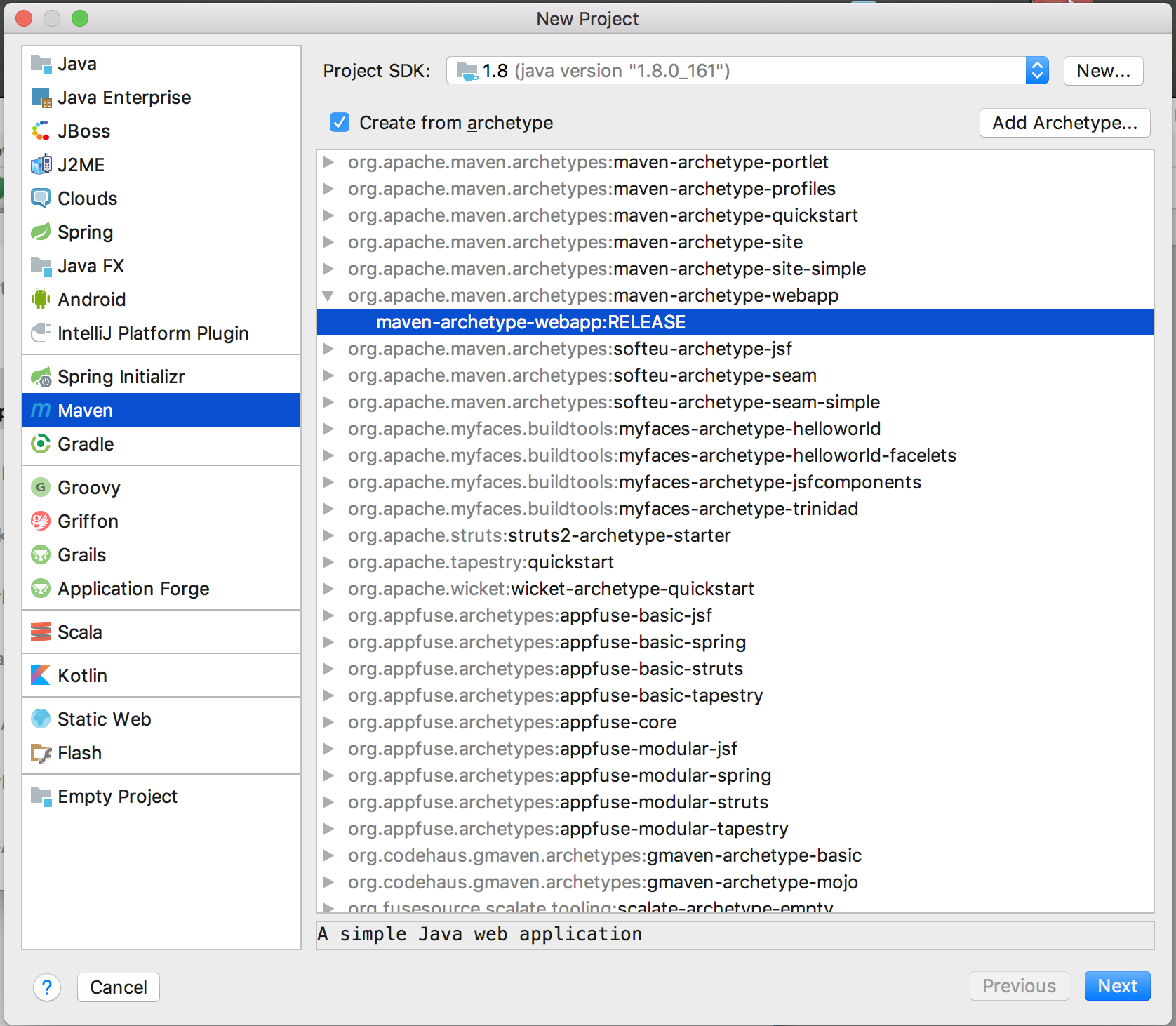Choose Empty Project in the list
The height and width of the screenshot is (1026, 1176).
[161, 797]
